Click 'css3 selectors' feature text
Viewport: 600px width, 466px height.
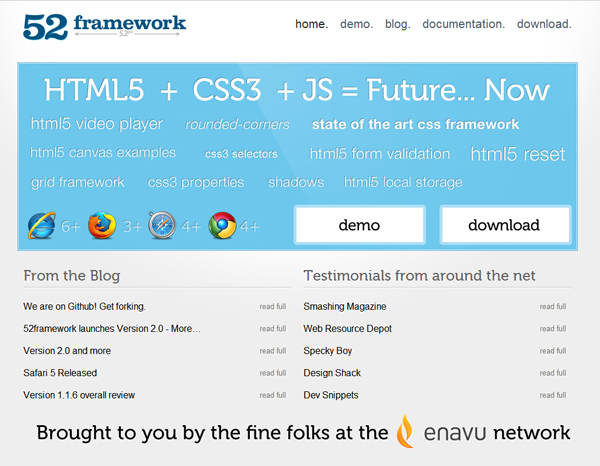pos(241,154)
